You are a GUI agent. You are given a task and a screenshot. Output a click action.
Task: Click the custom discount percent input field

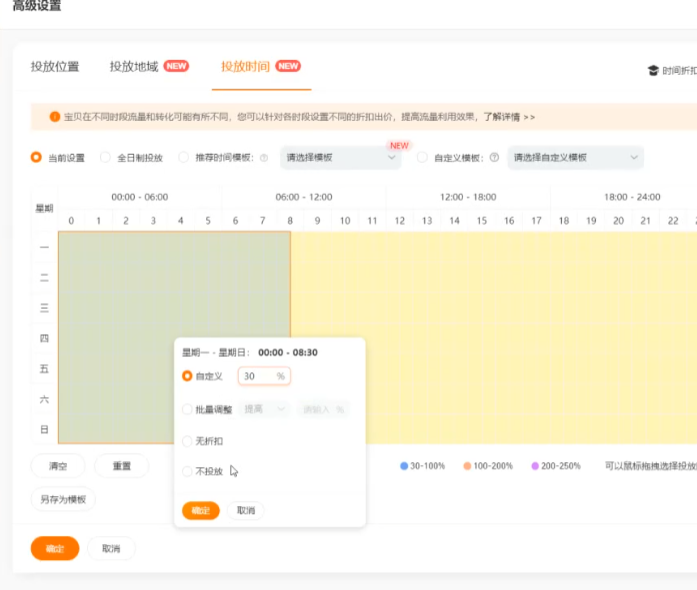tap(257, 376)
